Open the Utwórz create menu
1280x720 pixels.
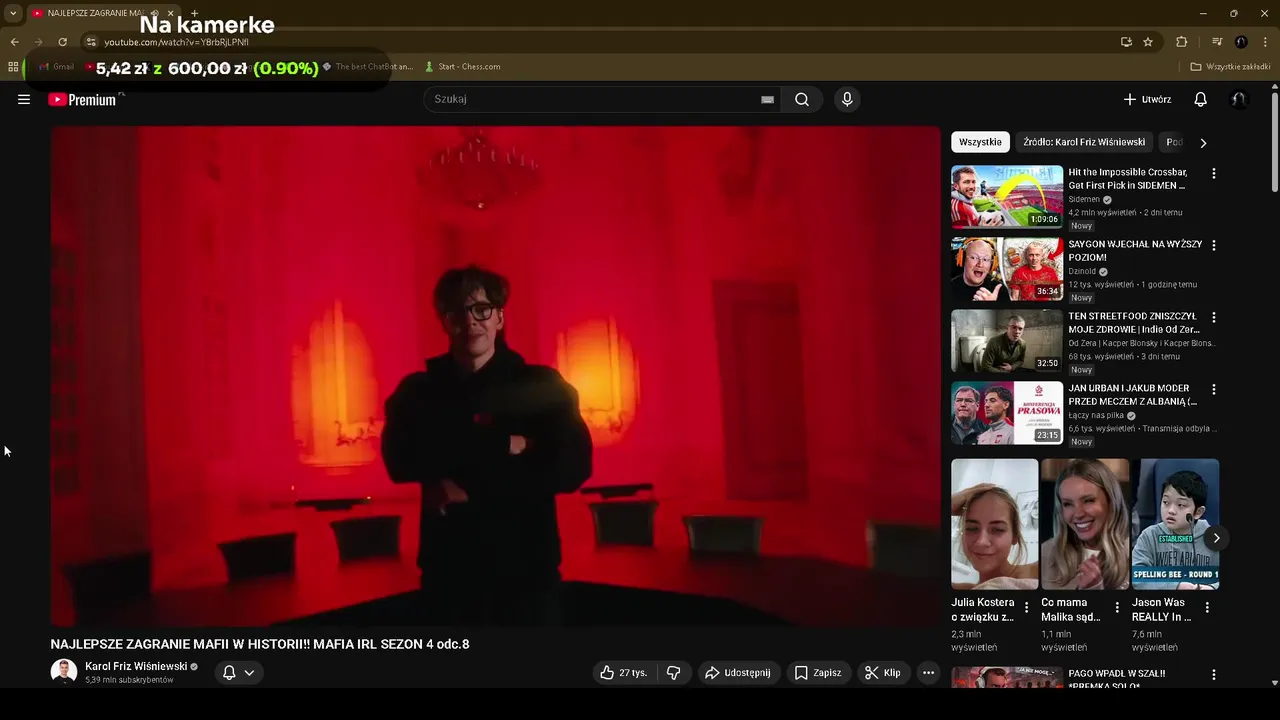[x=1147, y=99]
